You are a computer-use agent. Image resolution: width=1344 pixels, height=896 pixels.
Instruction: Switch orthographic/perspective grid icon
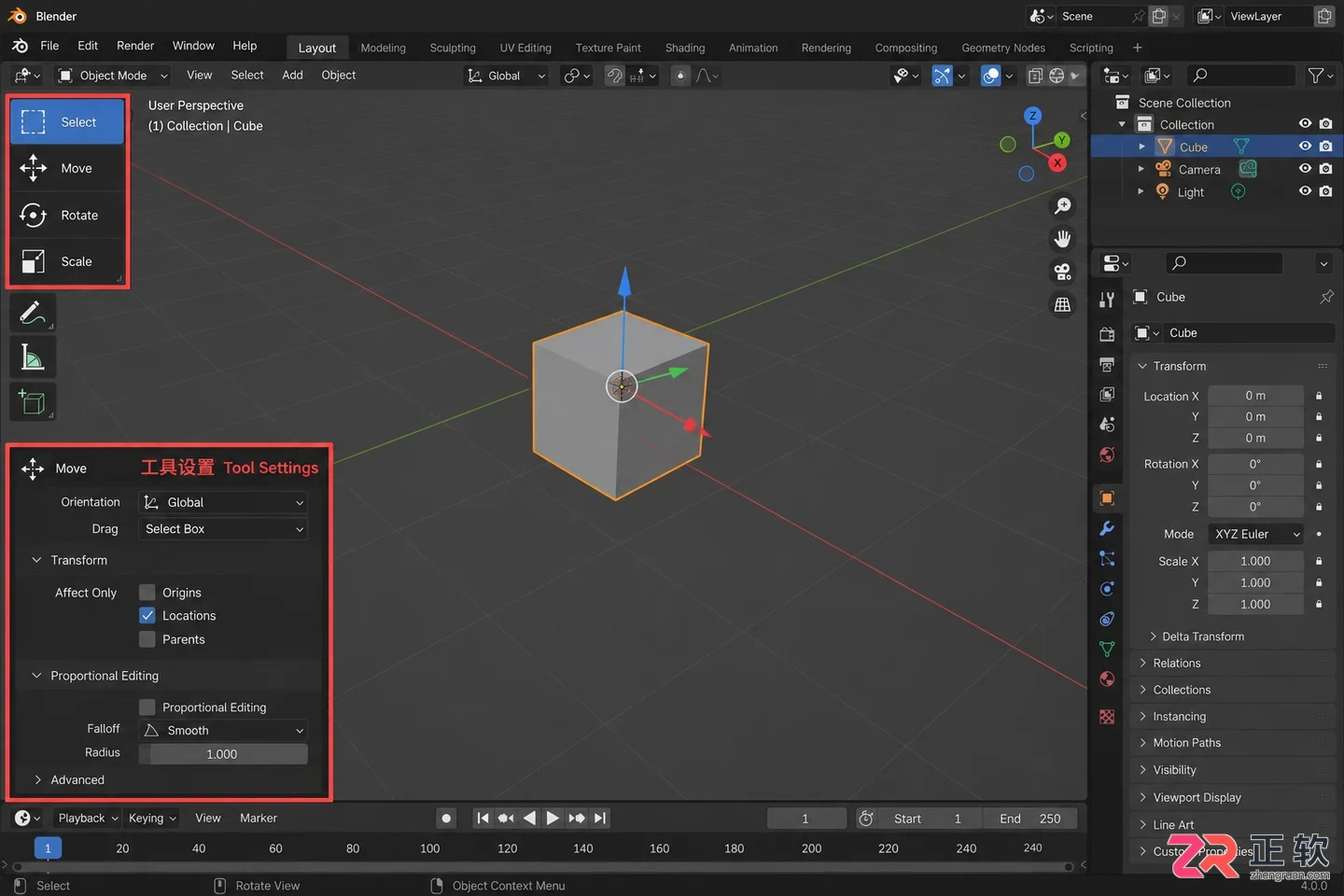[x=1062, y=304]
